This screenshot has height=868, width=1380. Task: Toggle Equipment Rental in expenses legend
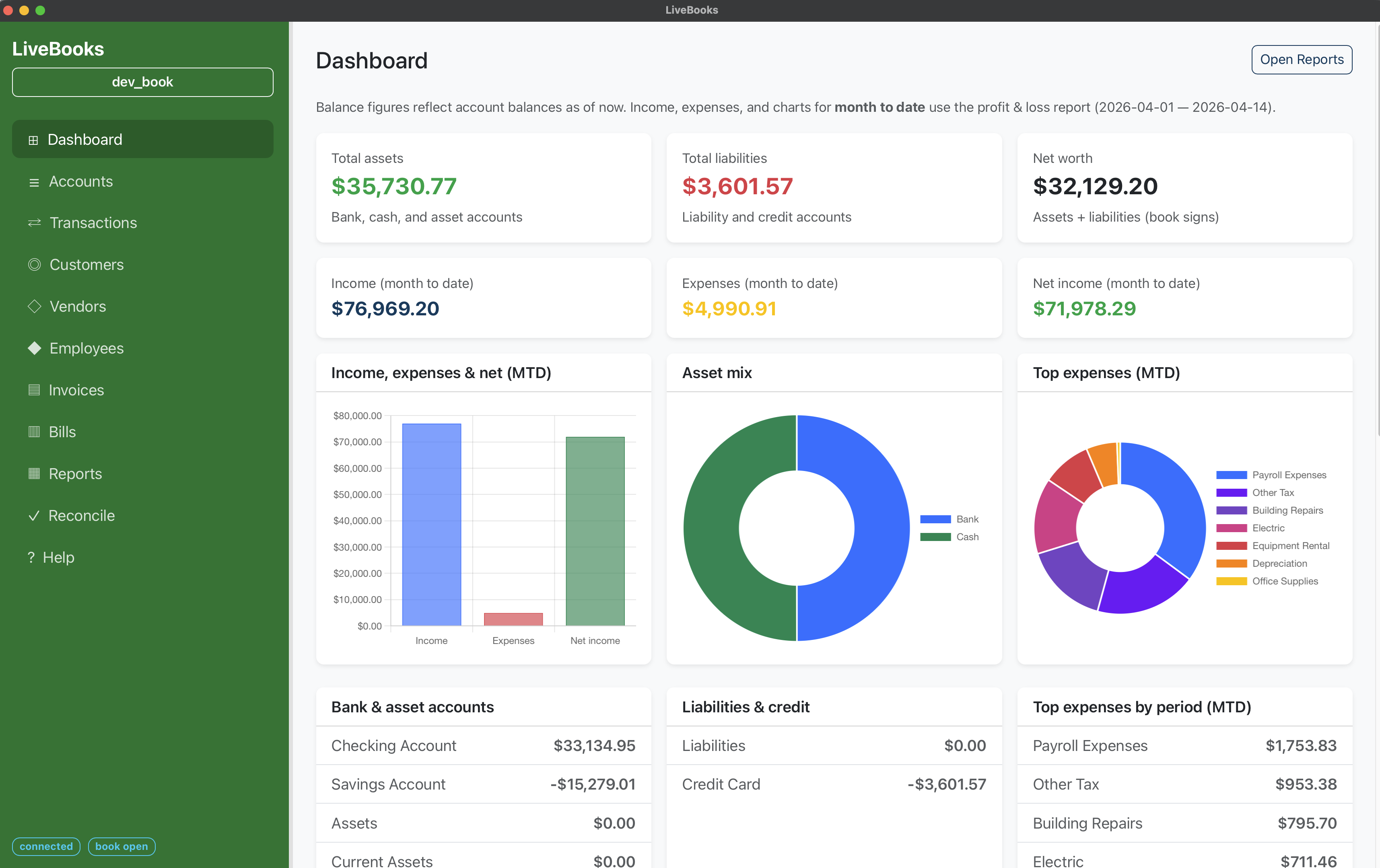[1231, 546]
